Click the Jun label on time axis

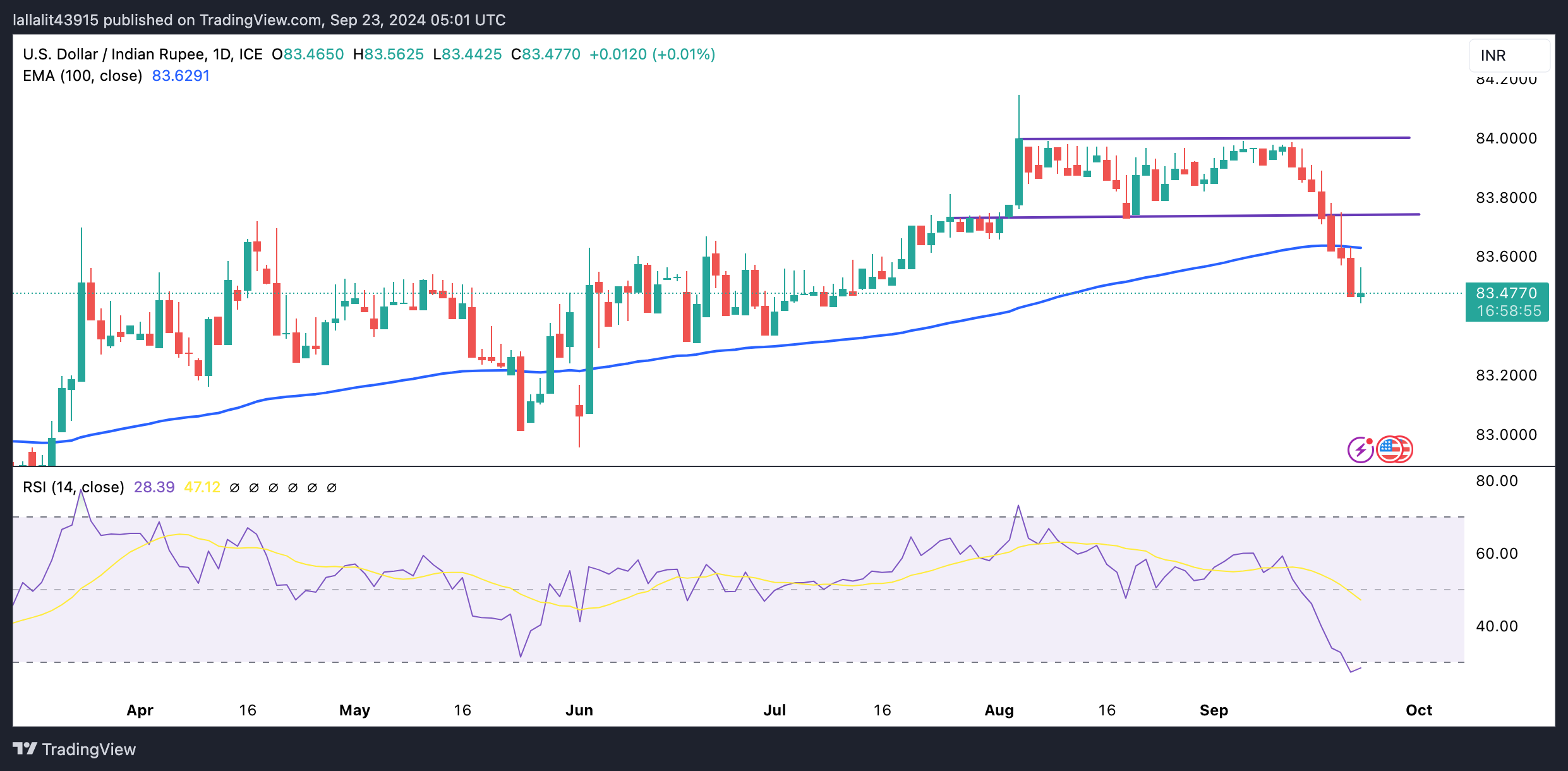pyautogui.click(x=579, y=710)
